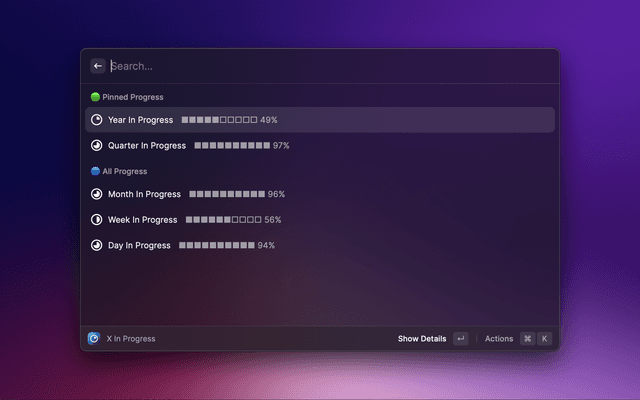The height and width of the screenshot is (400, 640).
Task: Click the K key shortcut badge
Action: click(545, 339)
